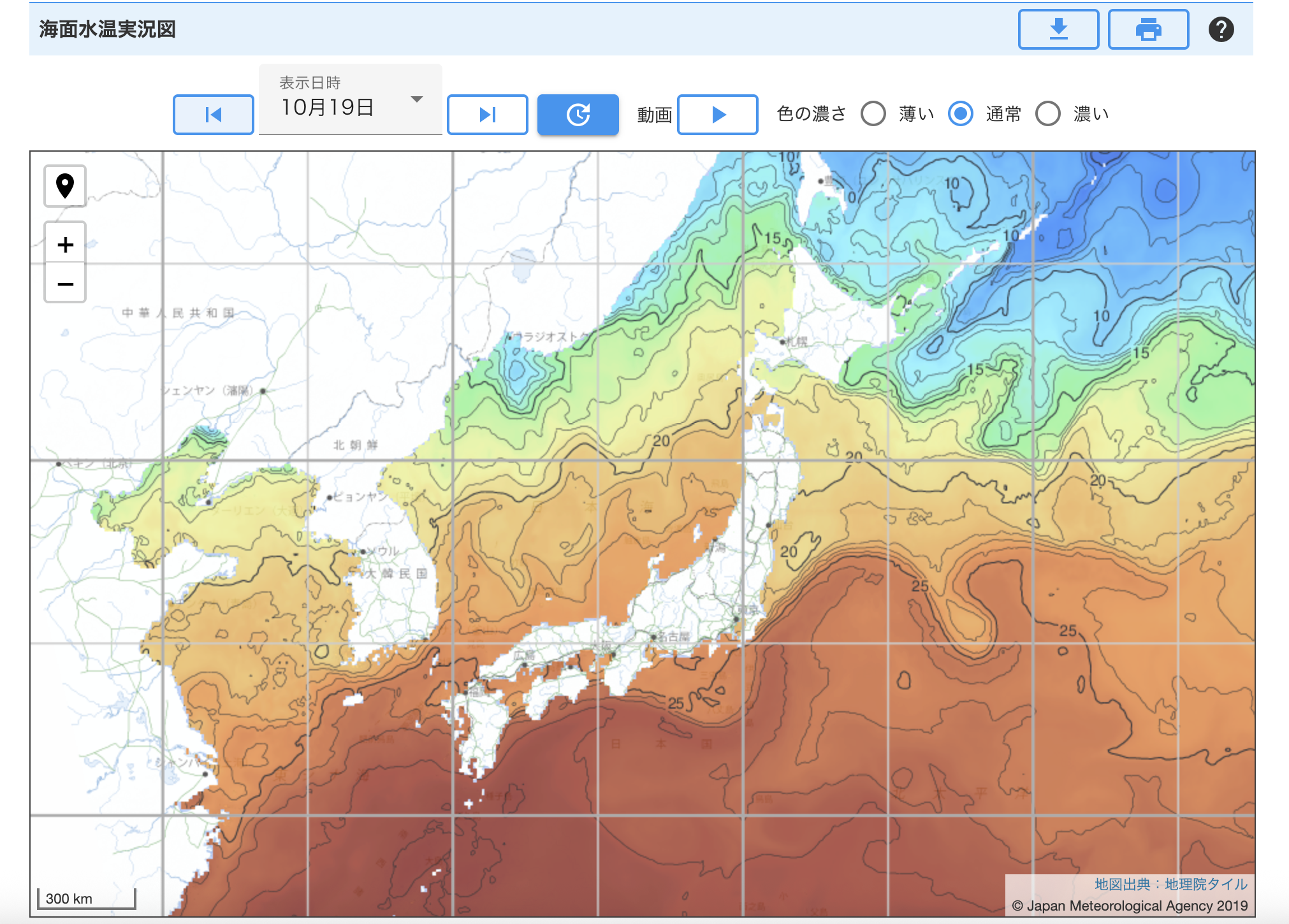This screenshot has height=924, width=1289.
Task: Reset to latest time with refresh-clock button
Action: tap(578, 115)
